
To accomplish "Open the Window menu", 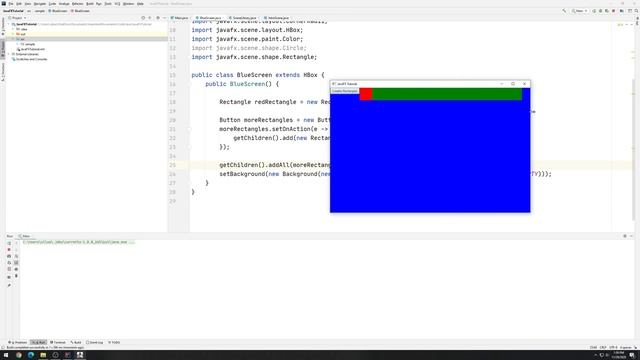I will click(129, 4).
